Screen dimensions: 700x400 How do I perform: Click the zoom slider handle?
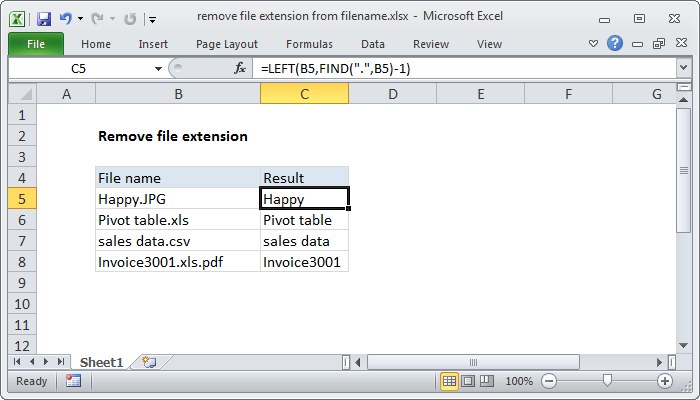pyautogui.click(x=607, y=381)
